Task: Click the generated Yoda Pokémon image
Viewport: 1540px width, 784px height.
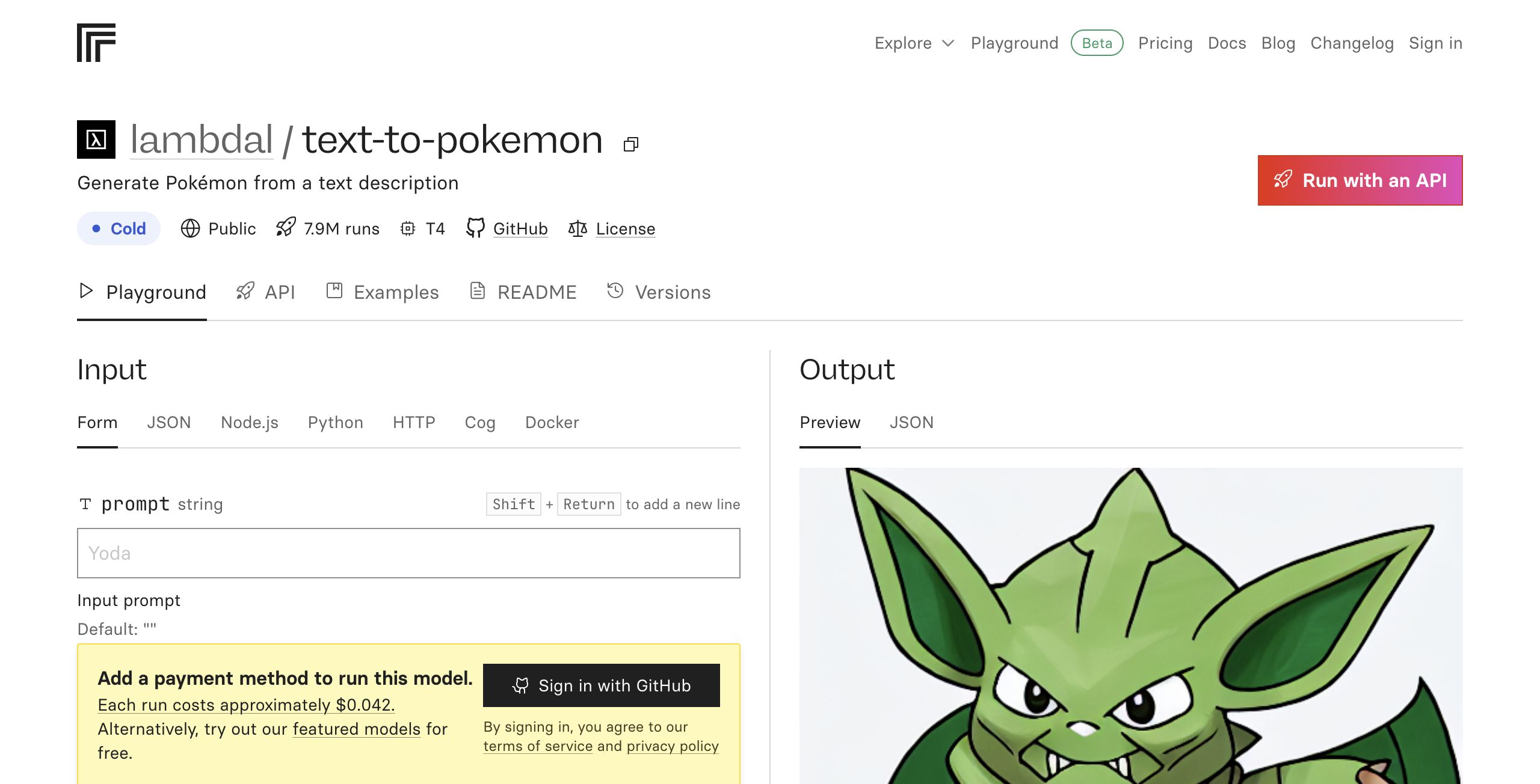Action: coord(1131,625)
